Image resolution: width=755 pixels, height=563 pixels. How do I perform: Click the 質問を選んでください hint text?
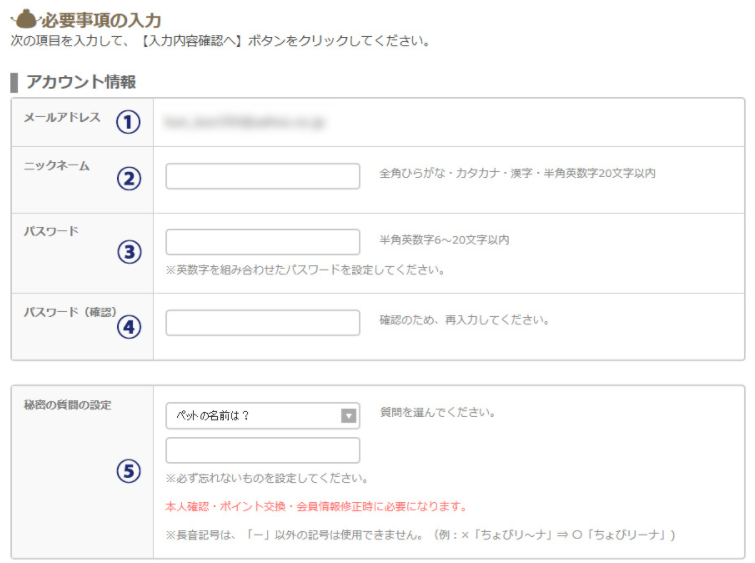[x=438, y=412]
